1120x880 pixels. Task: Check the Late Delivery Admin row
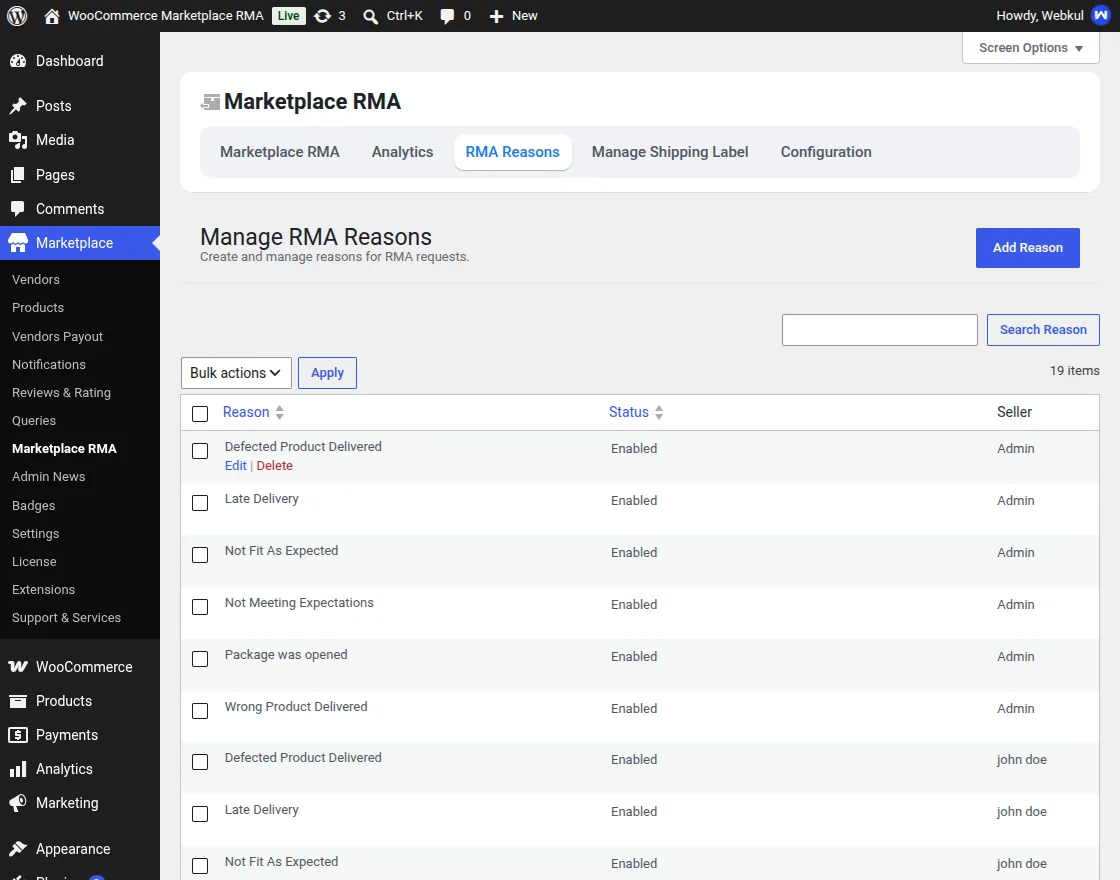200,503
